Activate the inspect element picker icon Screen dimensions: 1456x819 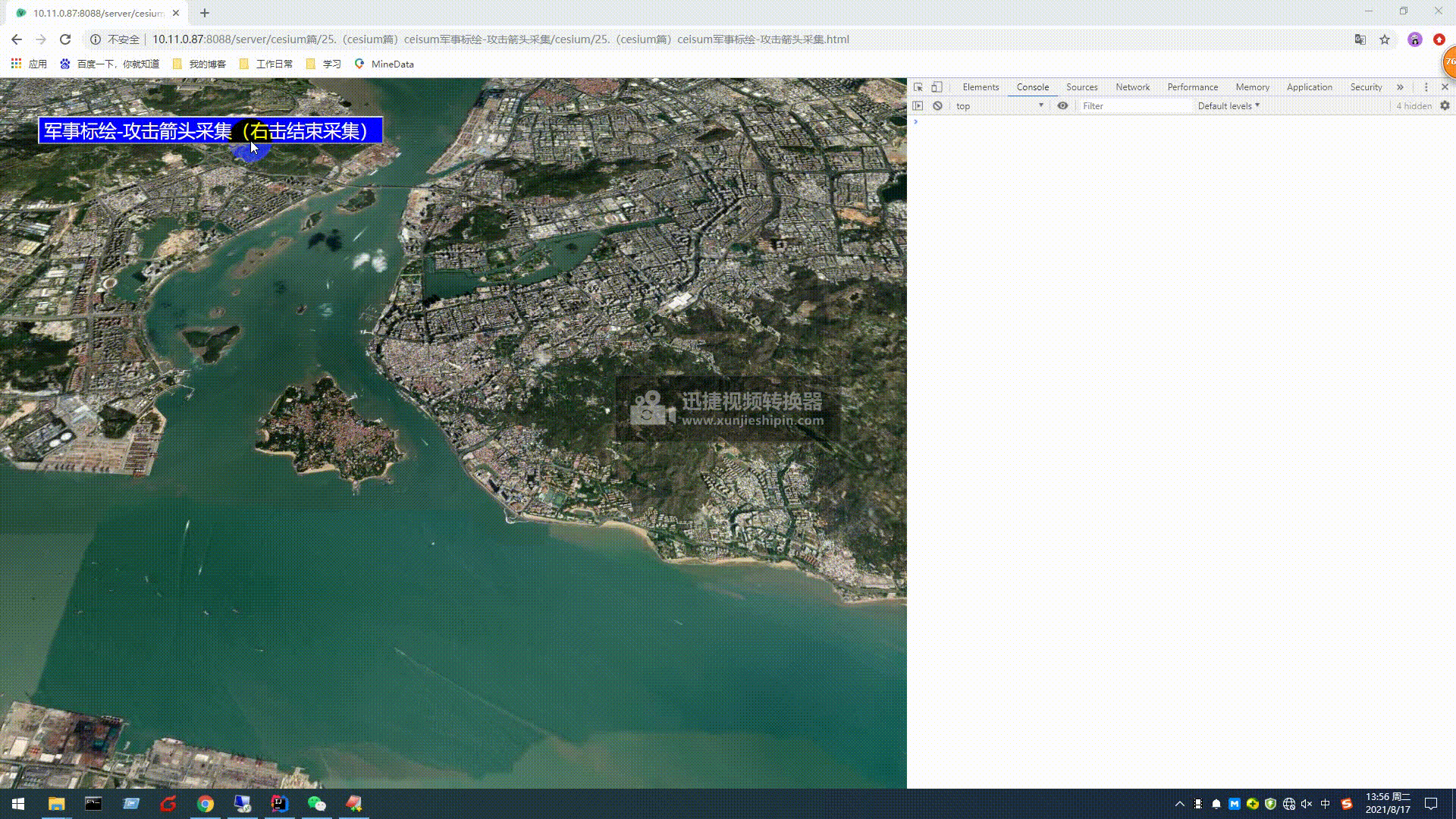click(x=918, y=87)
